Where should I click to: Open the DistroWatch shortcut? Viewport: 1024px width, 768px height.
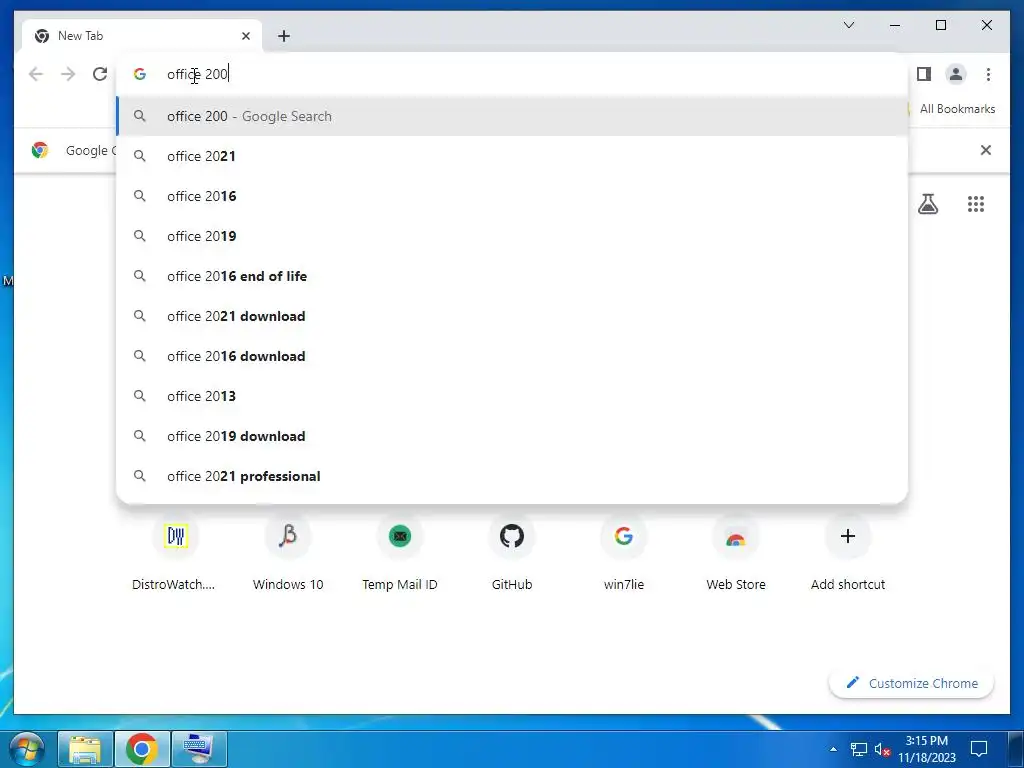174,554
